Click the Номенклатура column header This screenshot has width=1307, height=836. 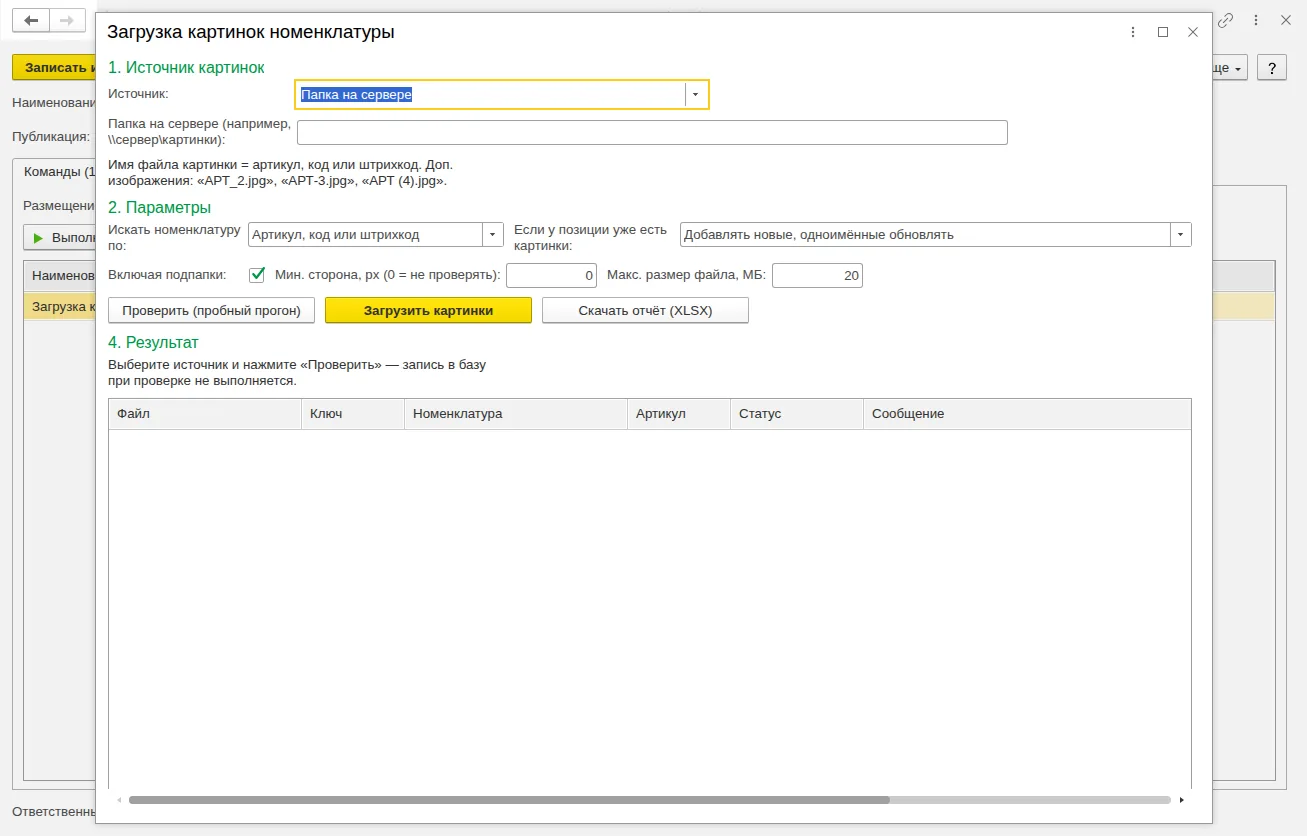pos(516,414)
